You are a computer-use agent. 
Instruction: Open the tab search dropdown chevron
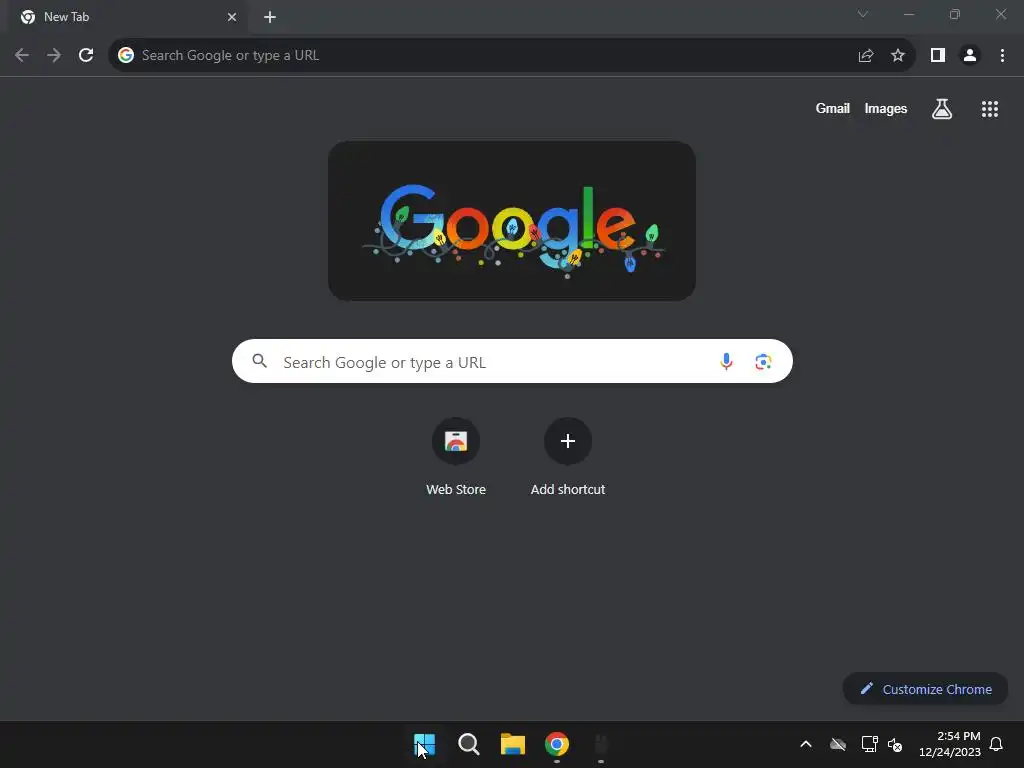click(x=863, y=14)
